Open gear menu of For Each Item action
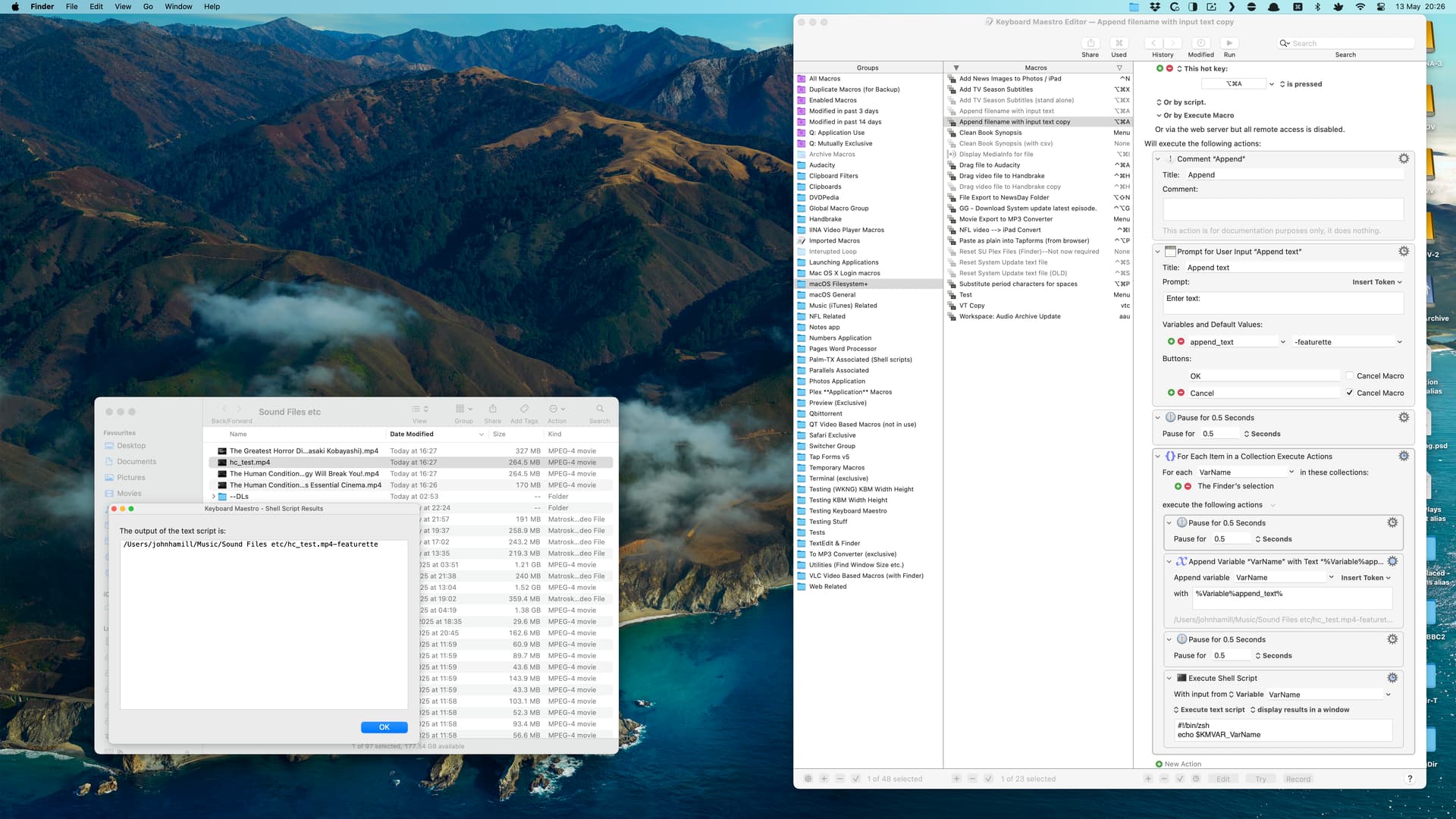 (1404, 456)
